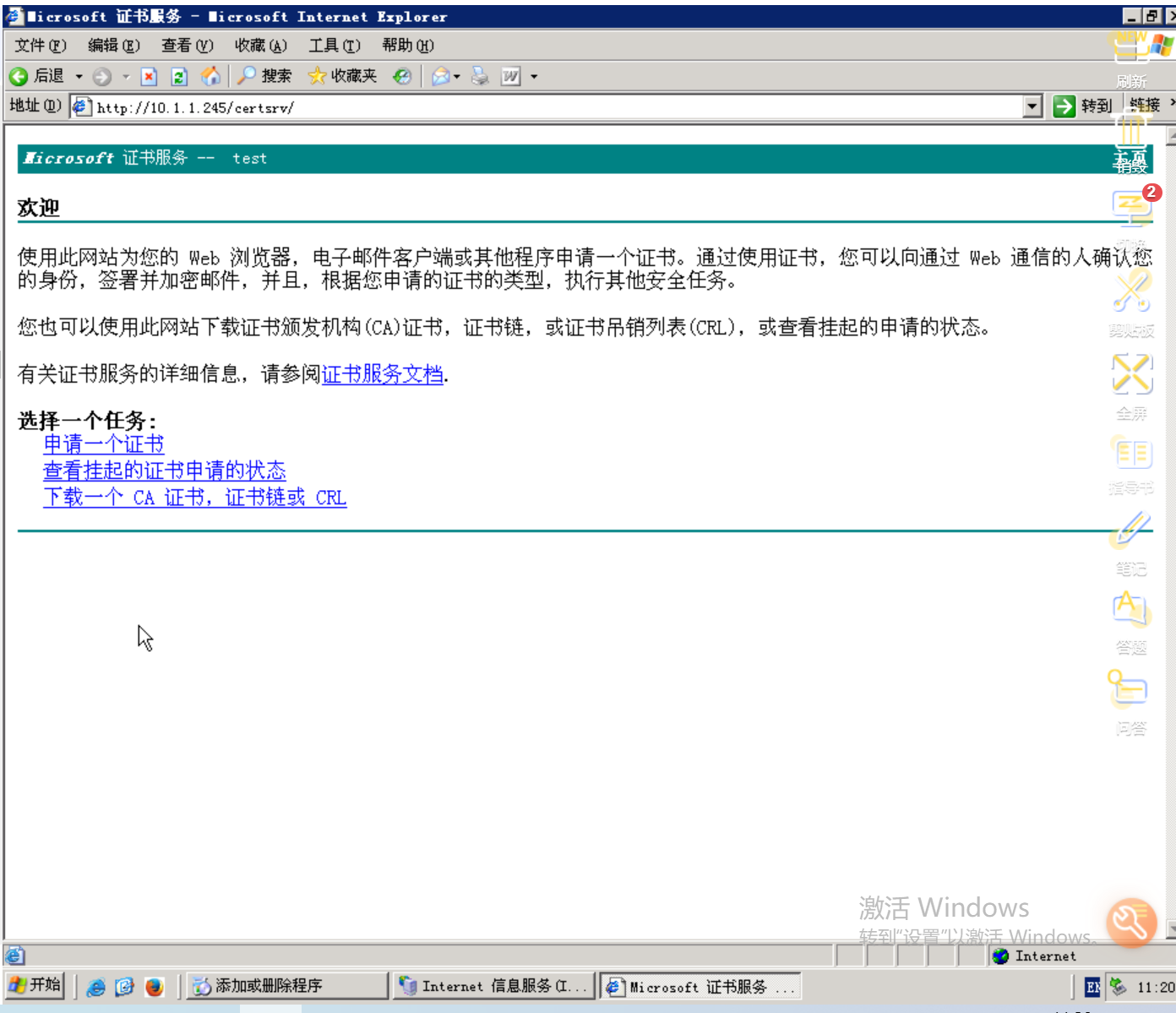Expand the Mail icon dropdown arrow
Image resolution: width=1176 pixels, height=1013 pixels.
tap(457, 77)
